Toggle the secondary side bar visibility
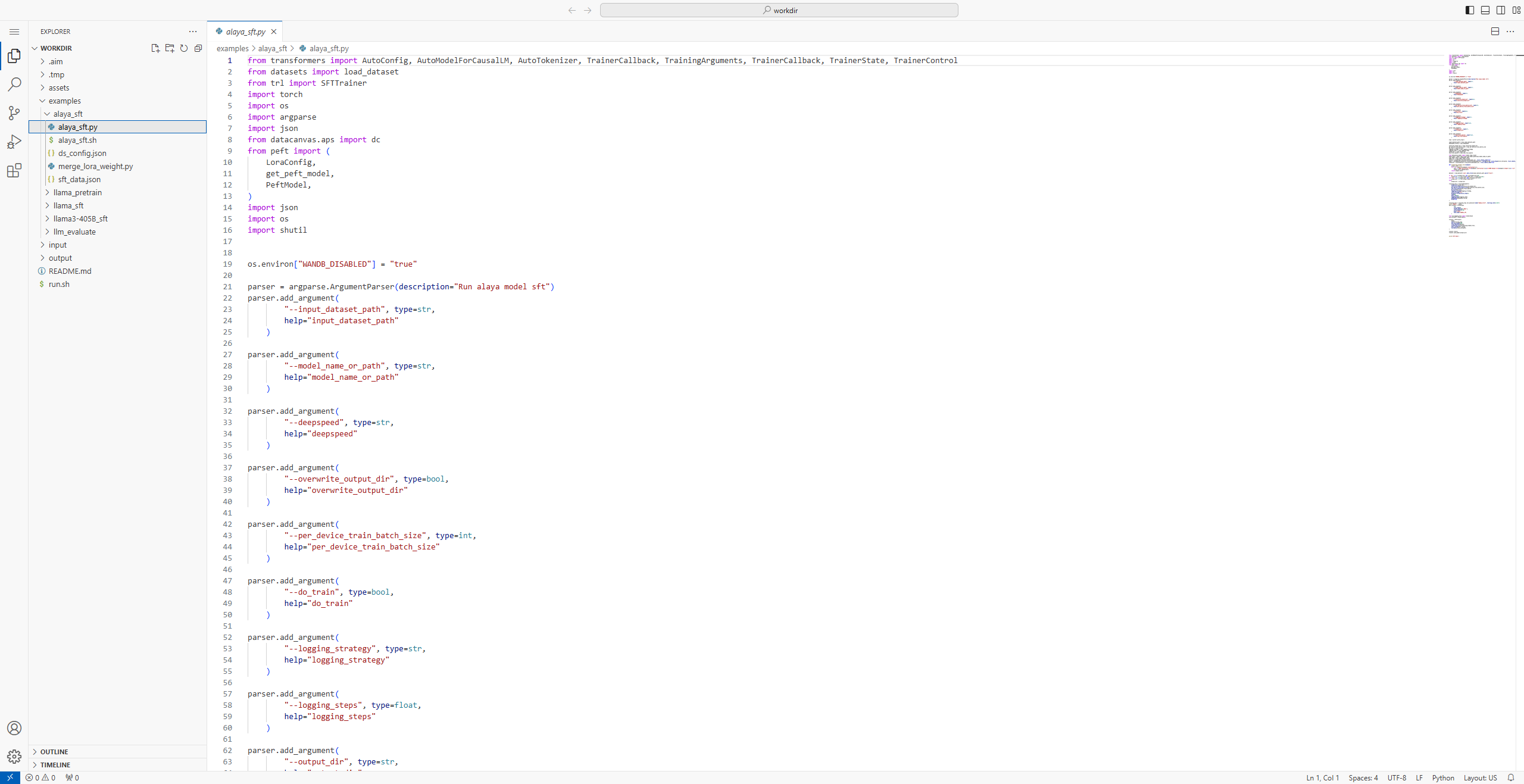Viewport: 1524px width, 784px height. [x=1501, y=10]
